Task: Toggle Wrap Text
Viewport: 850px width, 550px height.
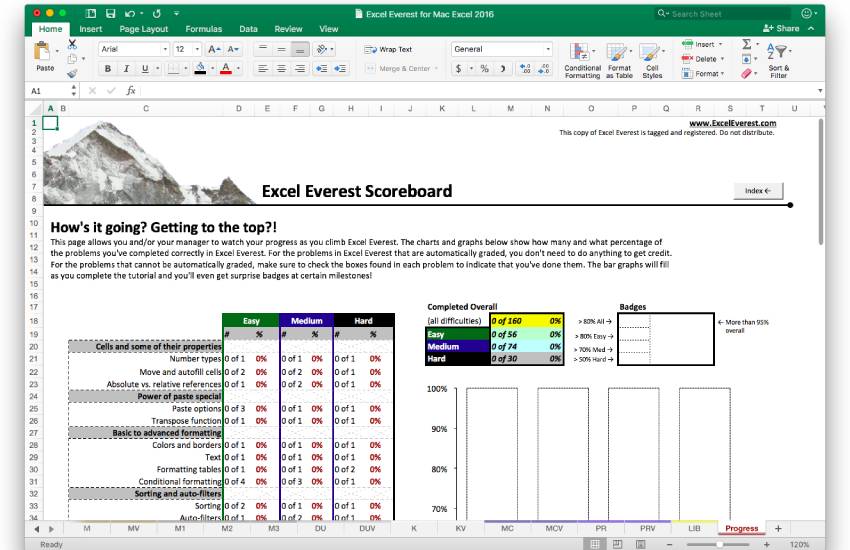Action: tap(389, 49)
